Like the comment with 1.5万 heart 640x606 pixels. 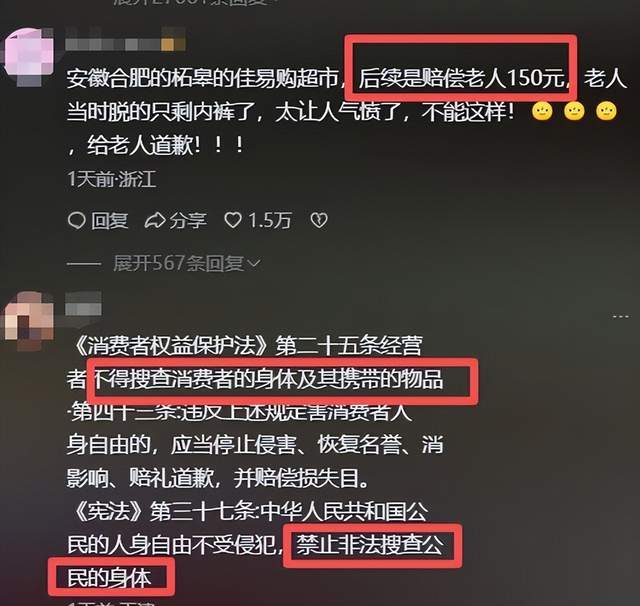coord(233,220)
